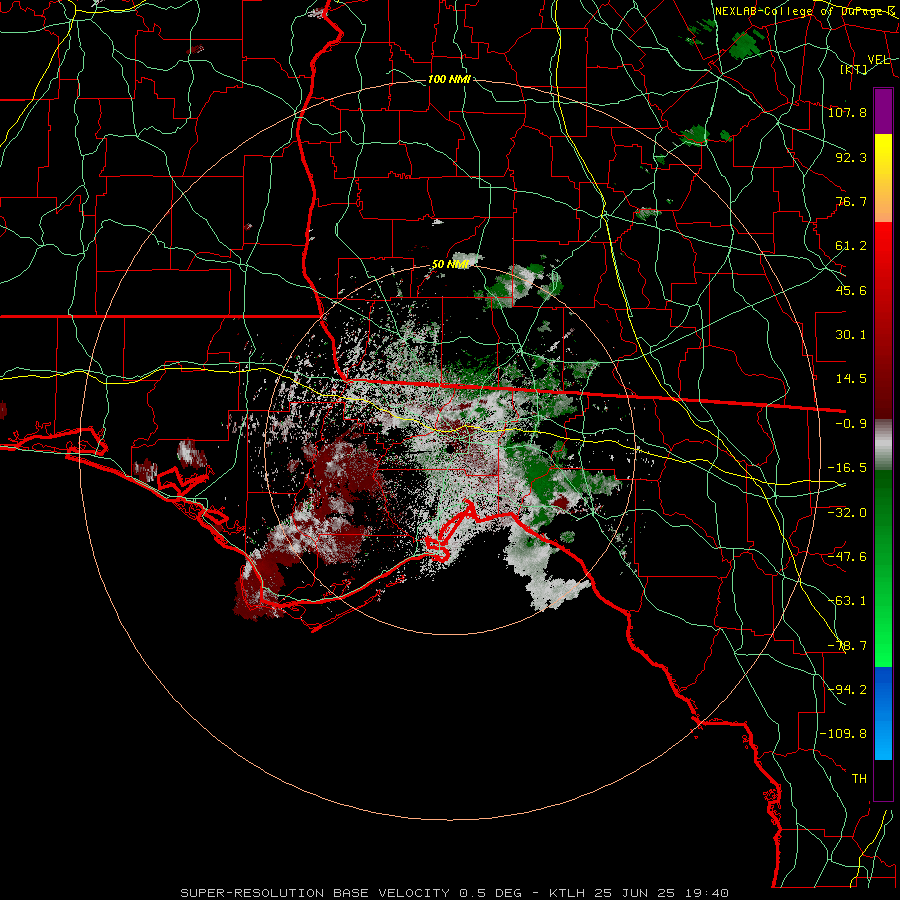Click the -78.7 legend value
Viewport: 900px width, 900px height.
coord(847,646)
